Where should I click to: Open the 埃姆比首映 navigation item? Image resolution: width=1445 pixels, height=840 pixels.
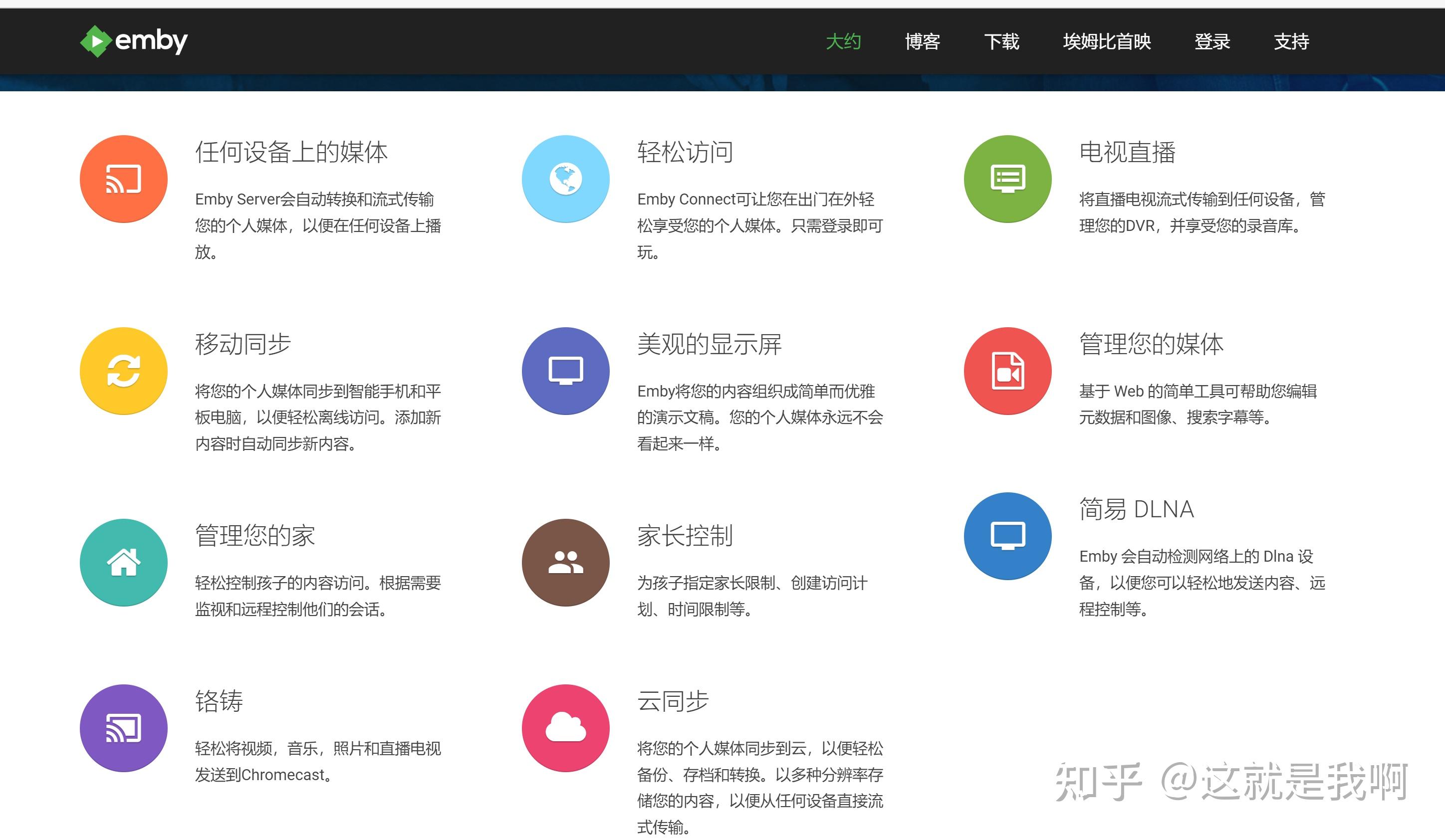tap(1108, 42)
